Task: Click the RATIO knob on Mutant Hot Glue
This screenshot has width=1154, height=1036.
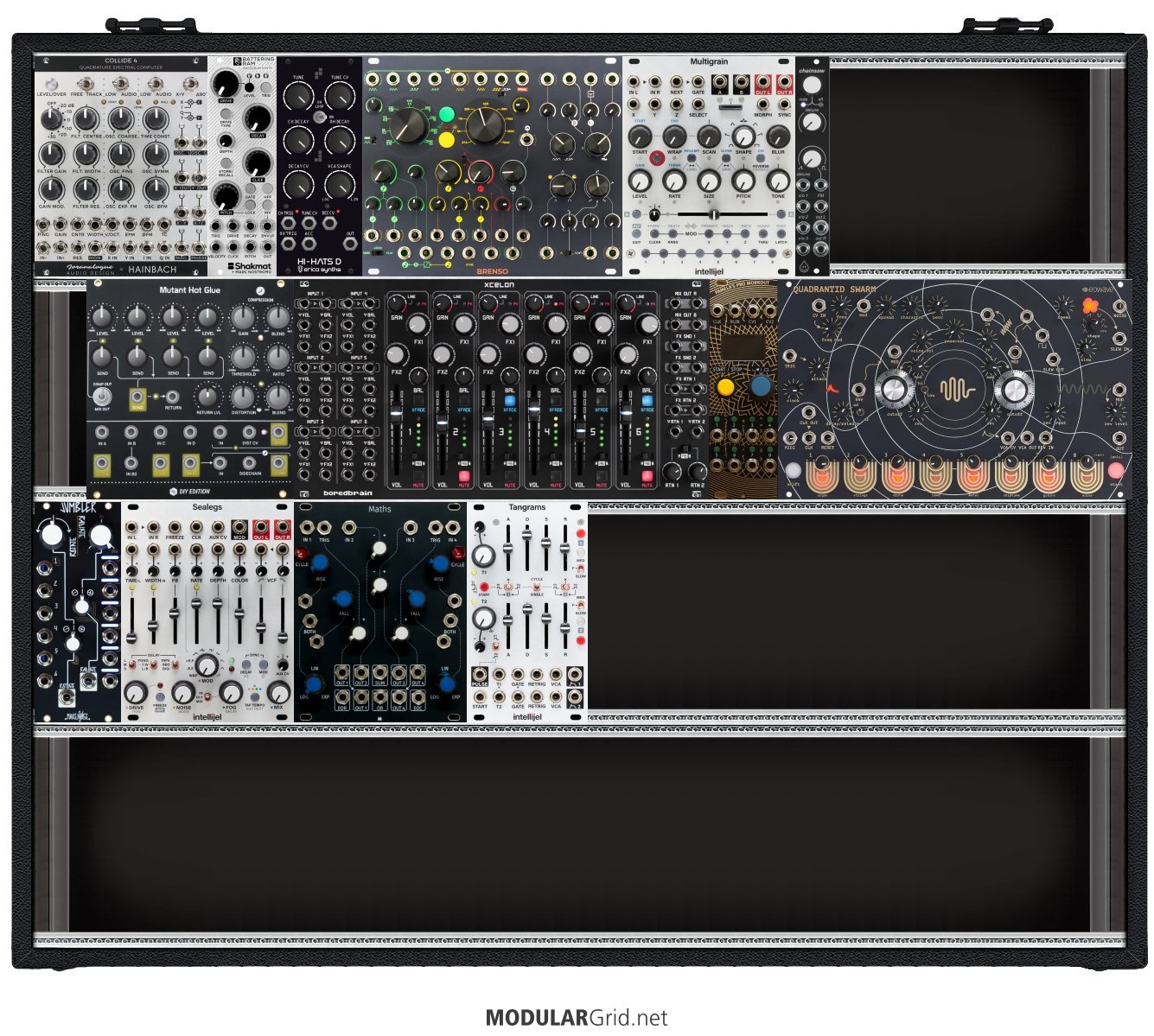Action: click(x=278, y=356)
